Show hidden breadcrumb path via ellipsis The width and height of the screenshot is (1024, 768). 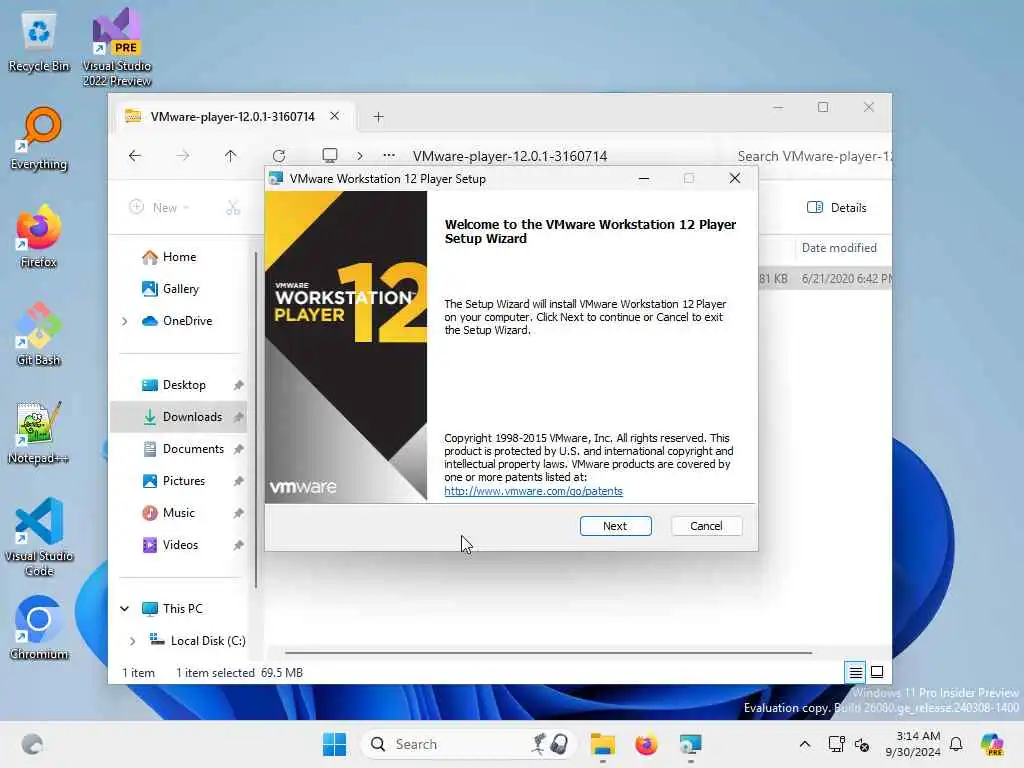[389, 155]
